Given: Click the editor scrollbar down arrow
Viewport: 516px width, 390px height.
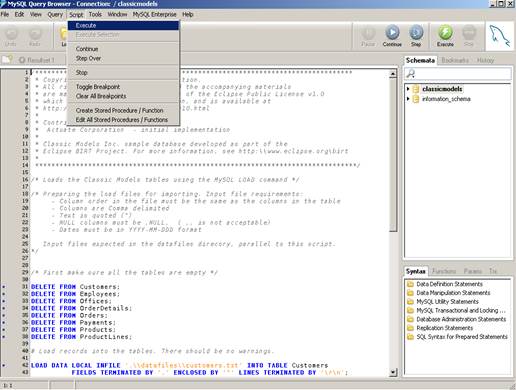Looking at the screenshot, I should pos(393,372).
